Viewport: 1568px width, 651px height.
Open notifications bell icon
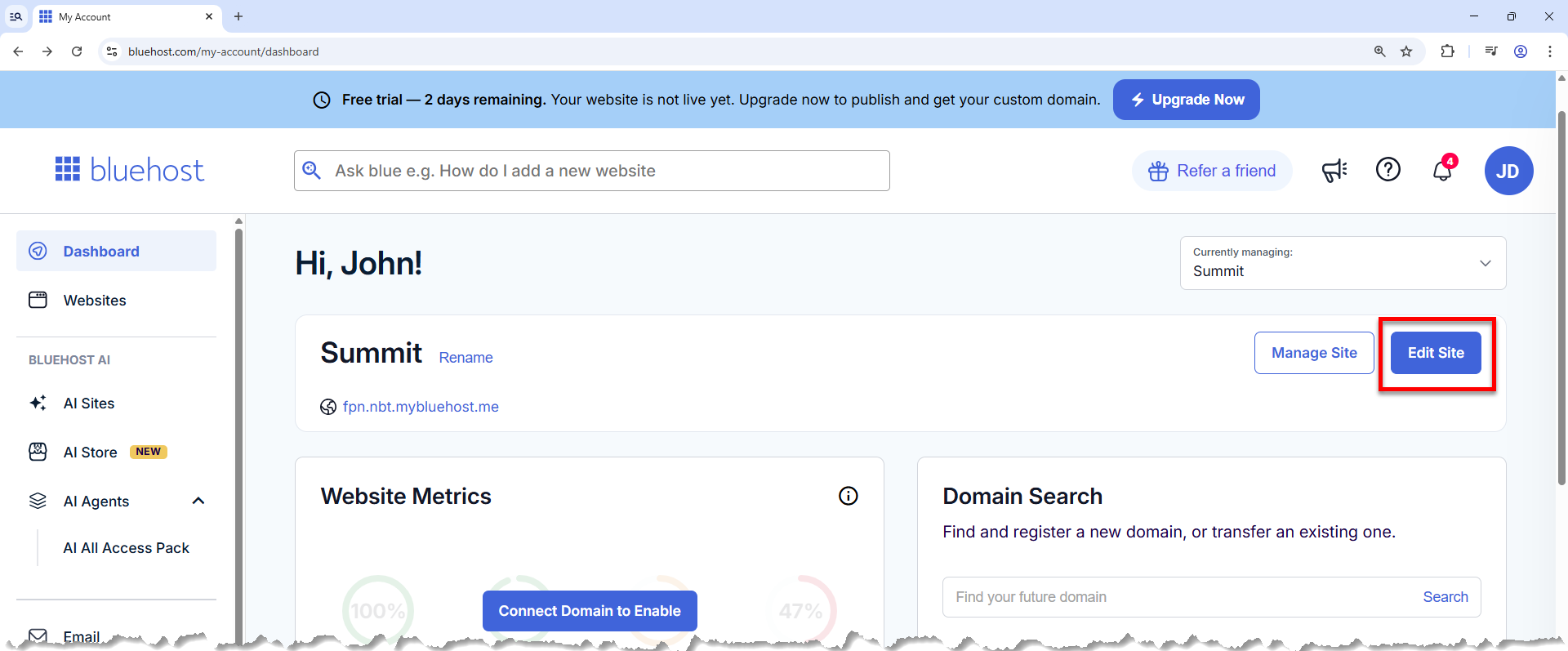click(1443, 170)
